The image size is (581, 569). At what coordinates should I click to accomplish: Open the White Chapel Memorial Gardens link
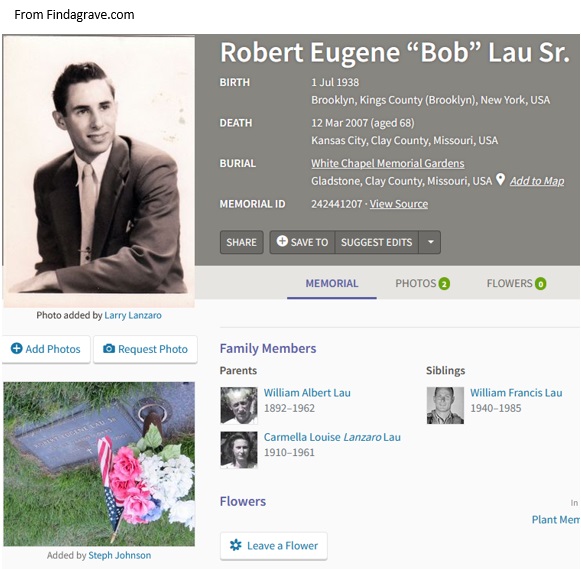point(388,163)
